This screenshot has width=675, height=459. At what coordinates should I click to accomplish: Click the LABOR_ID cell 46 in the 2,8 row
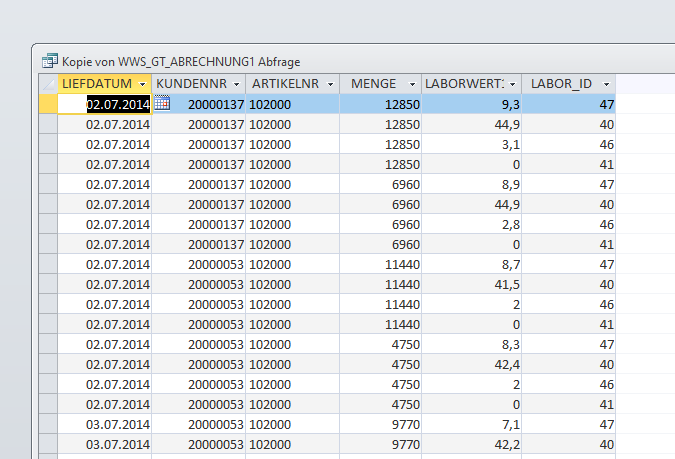tap(569, 224)
